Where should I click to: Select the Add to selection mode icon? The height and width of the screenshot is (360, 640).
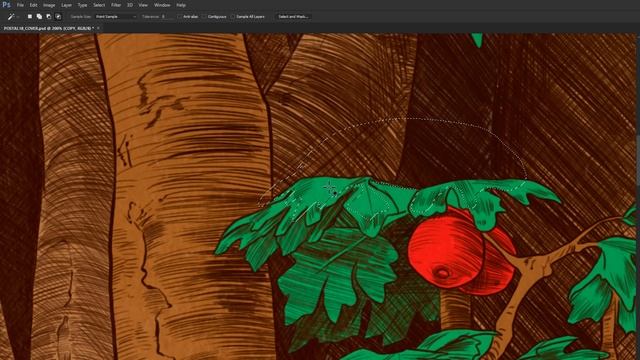[x=39, y=17]
